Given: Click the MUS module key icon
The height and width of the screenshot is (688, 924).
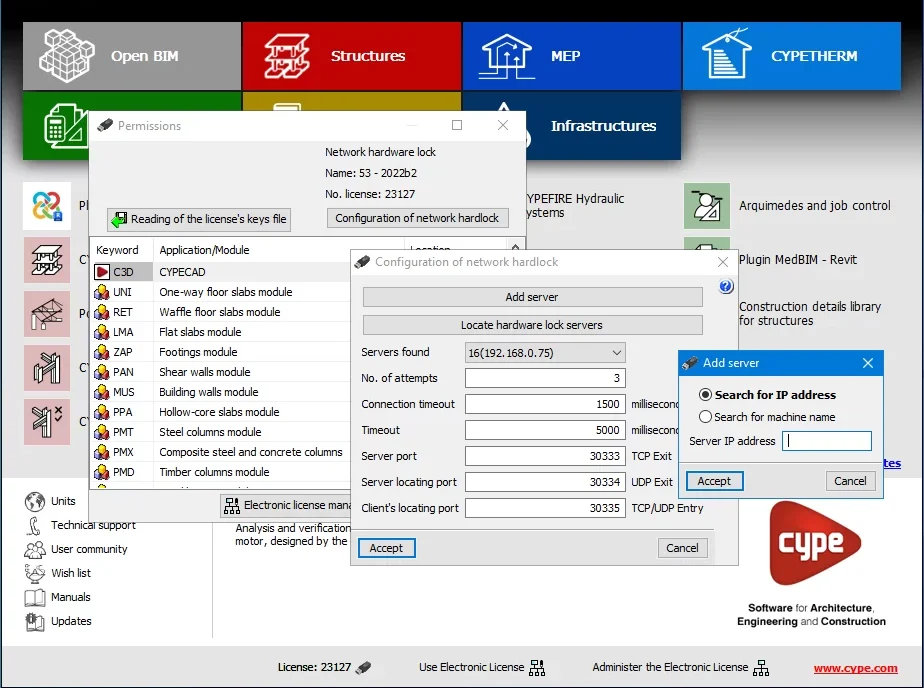Looking at the screenshot, I should pyautogui.click(x=102, y=392).
